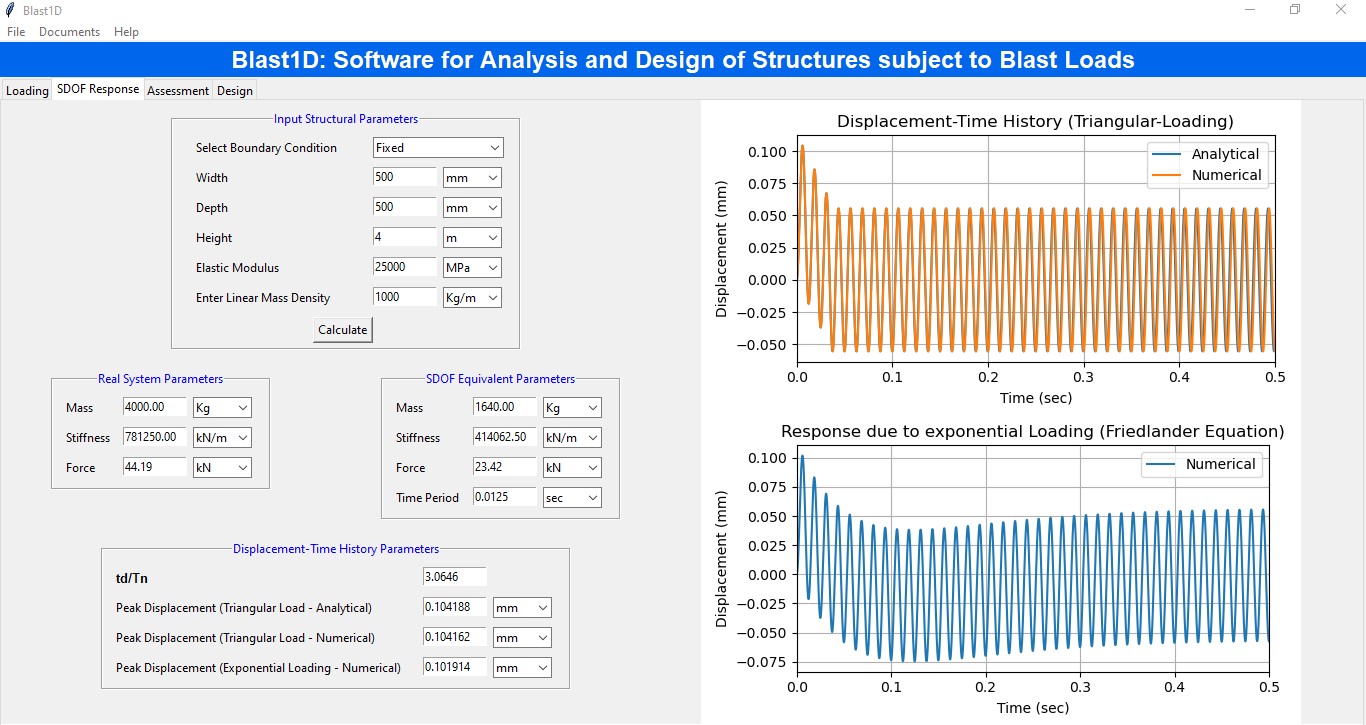Go to the Assessment tab
1366x725 pixels.
[178, 90]
